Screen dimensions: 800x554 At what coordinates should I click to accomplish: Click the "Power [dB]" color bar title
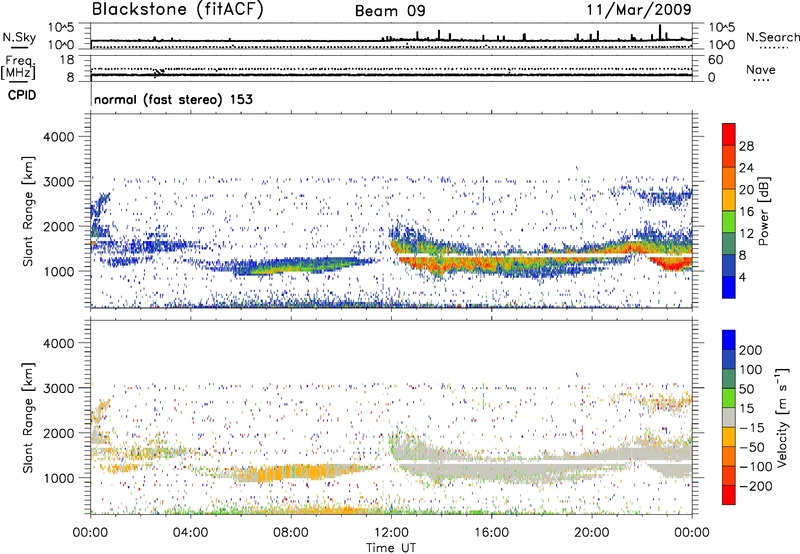tap(763, 211)
